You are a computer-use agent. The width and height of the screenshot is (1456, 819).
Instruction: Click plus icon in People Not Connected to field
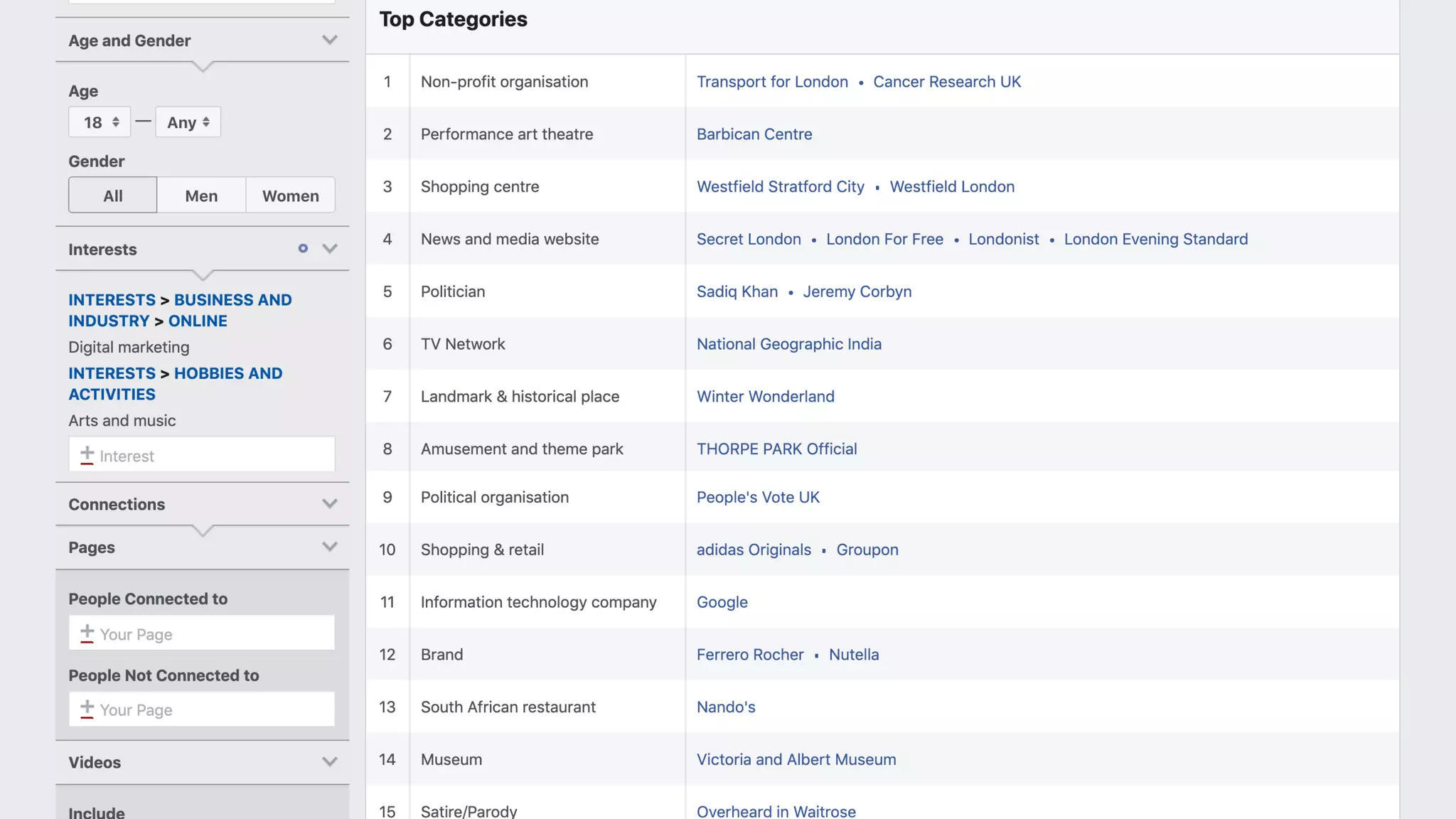click(x=87, y=708)
